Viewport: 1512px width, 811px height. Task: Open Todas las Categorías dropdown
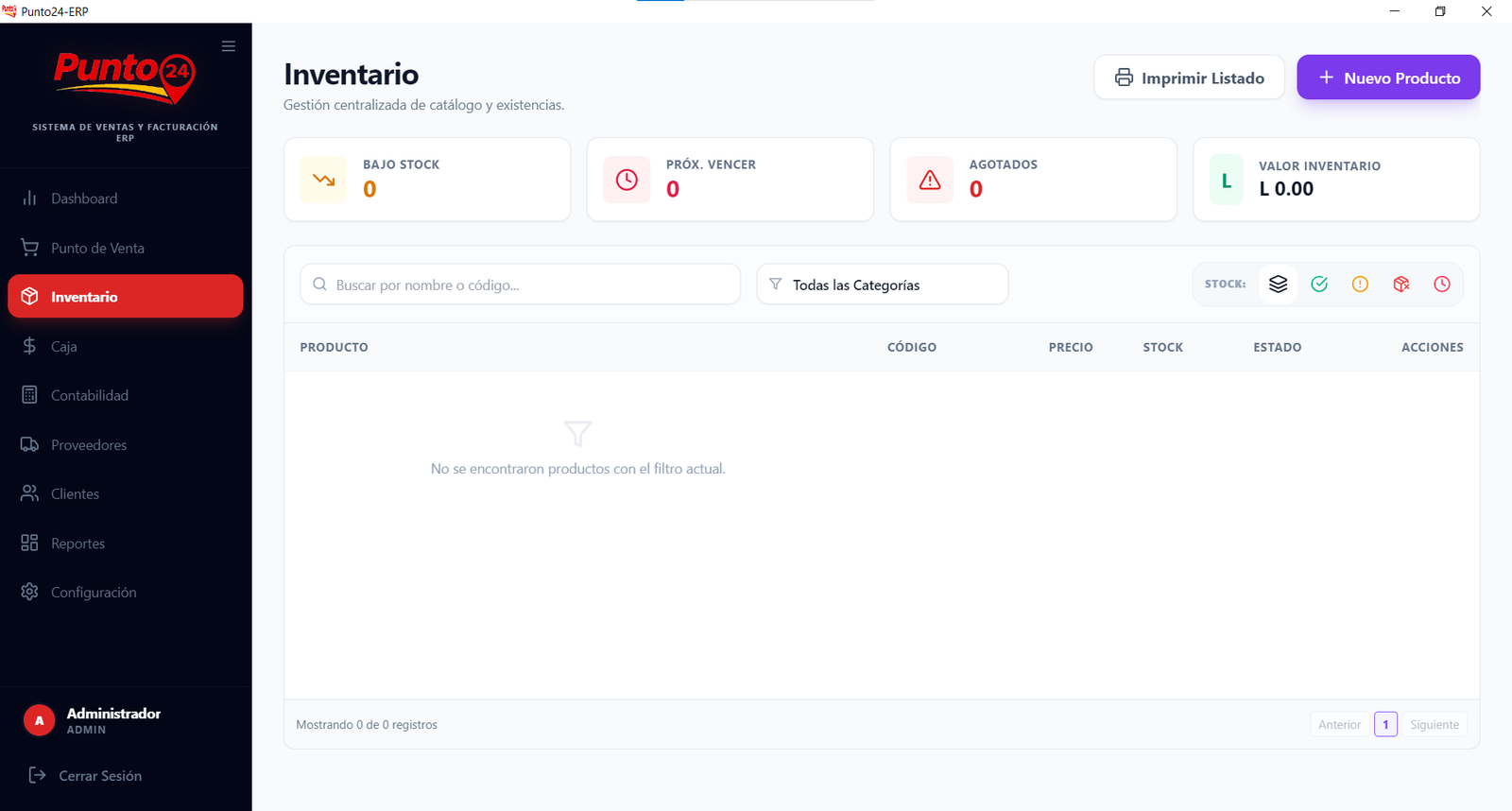[883, 285]
